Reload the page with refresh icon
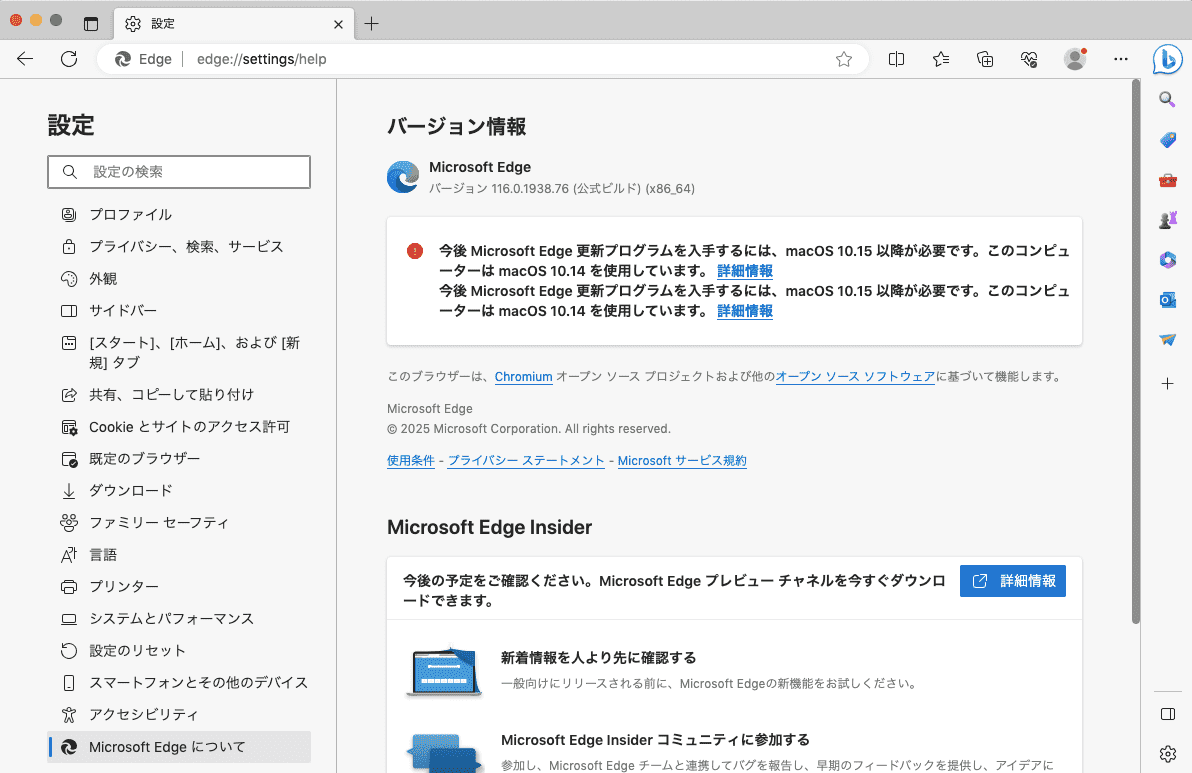 (x=69, y=59)
